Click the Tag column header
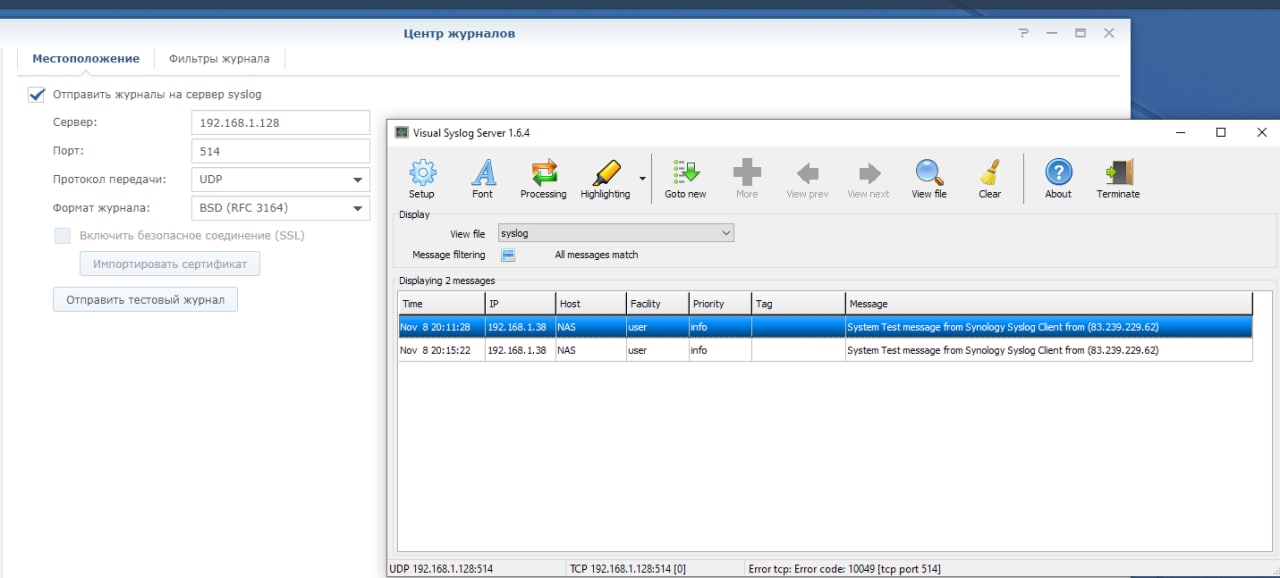 (798, 303)
